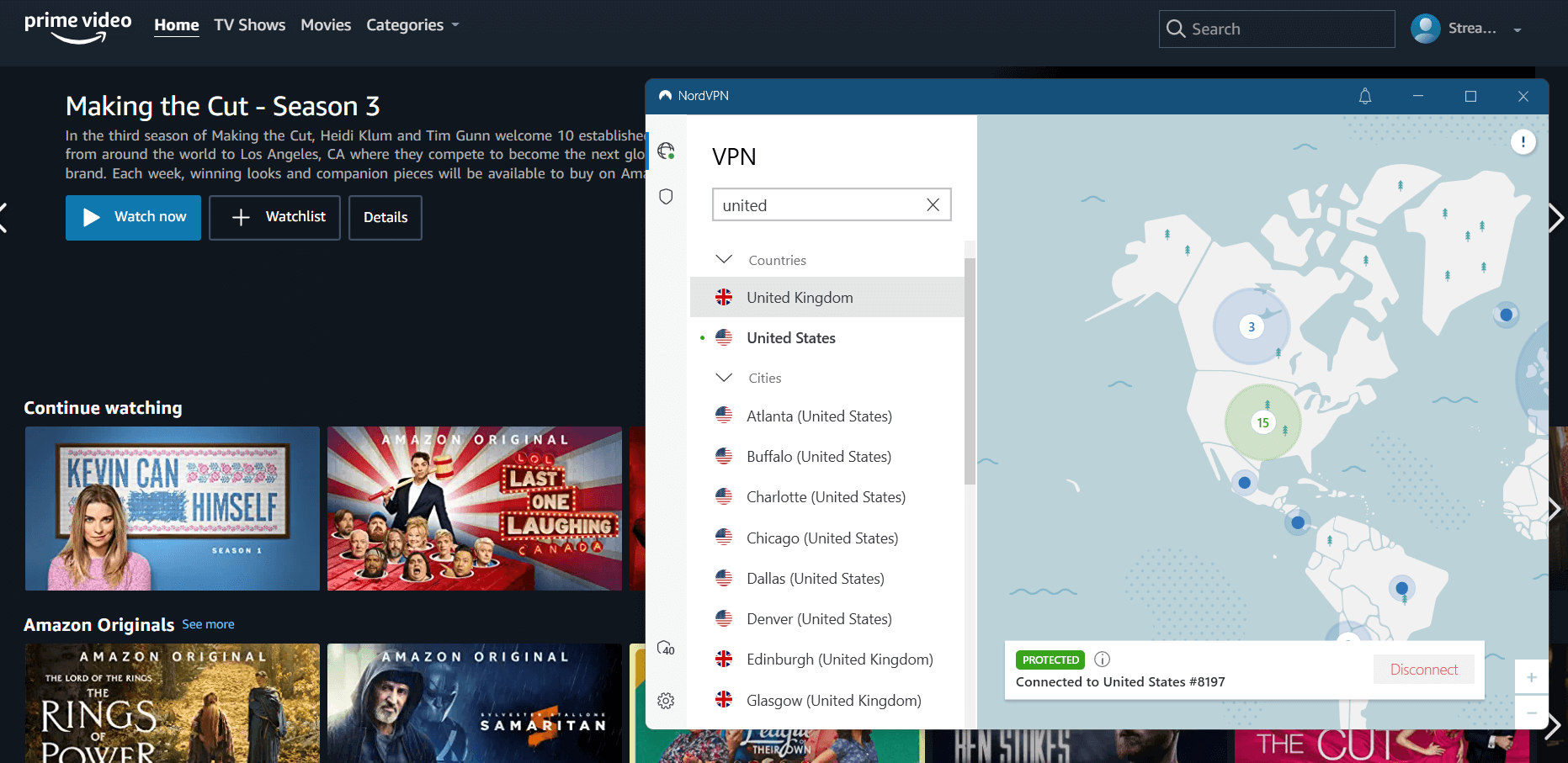Zoom out the NordVPN map with minus
Viewport: 1568px width, 763px height.
(x=1531, y=713)
